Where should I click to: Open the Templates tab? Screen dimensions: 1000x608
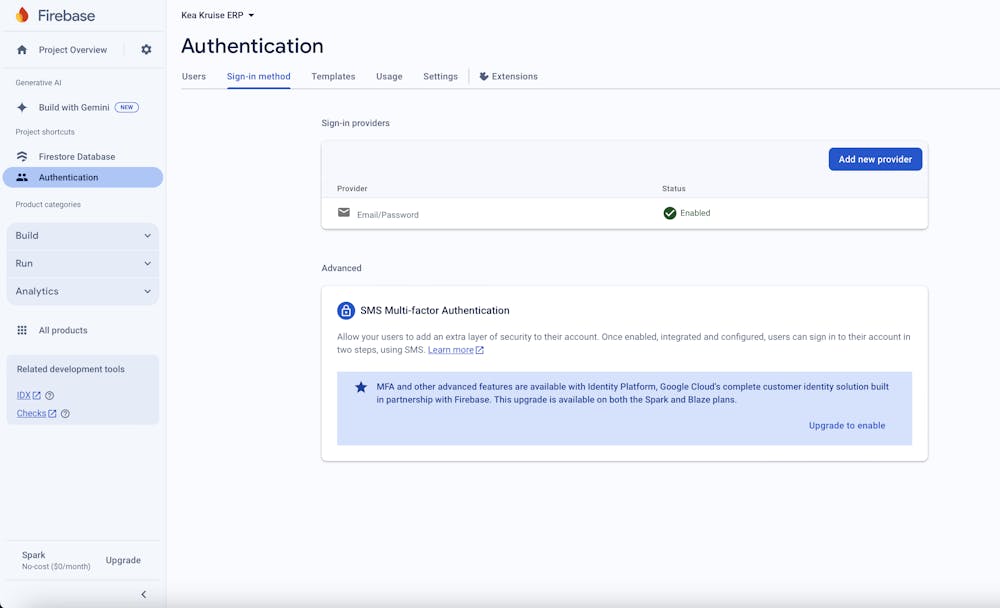[x=333, y=77]
